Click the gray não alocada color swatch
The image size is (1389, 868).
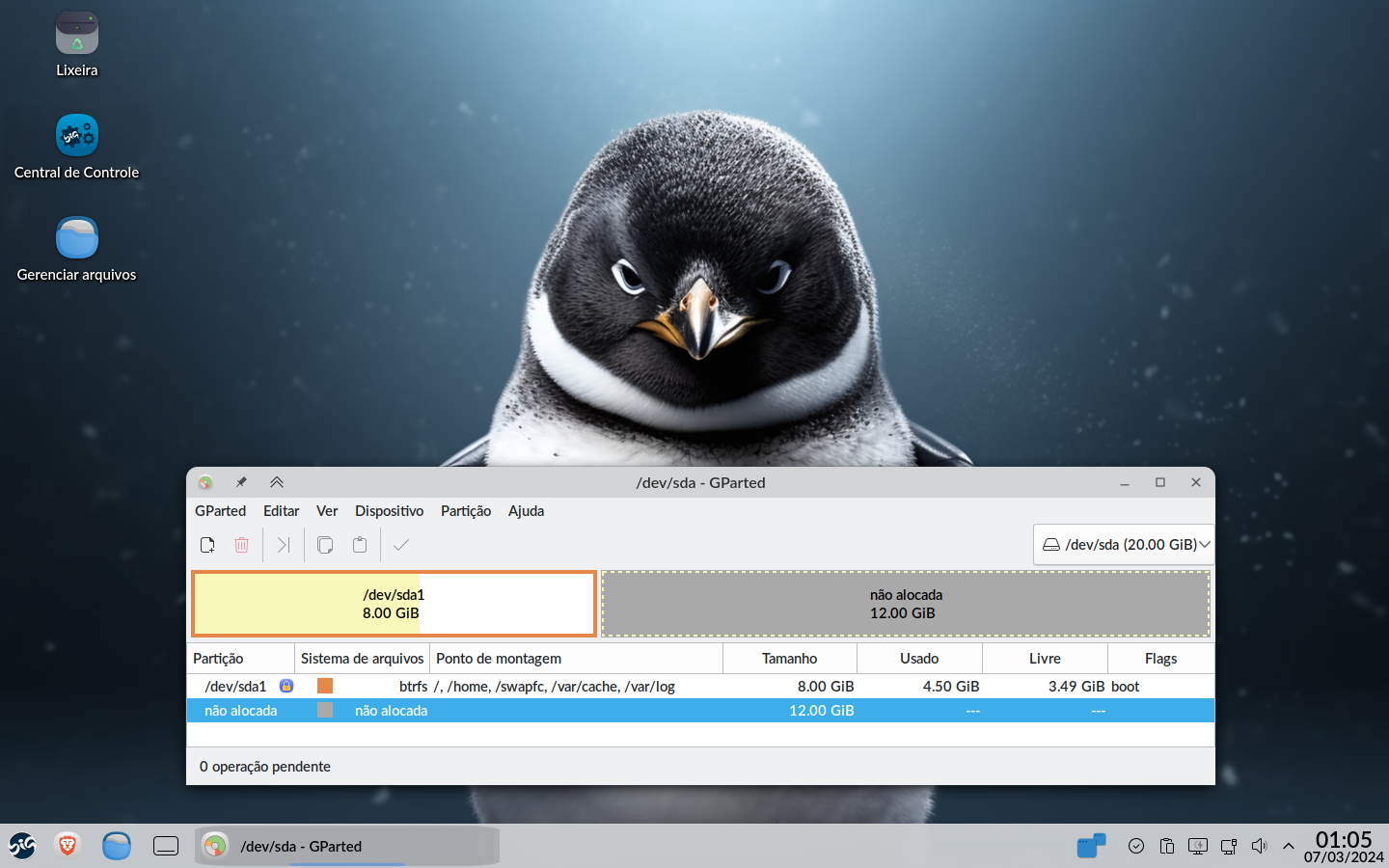[325, 710]
